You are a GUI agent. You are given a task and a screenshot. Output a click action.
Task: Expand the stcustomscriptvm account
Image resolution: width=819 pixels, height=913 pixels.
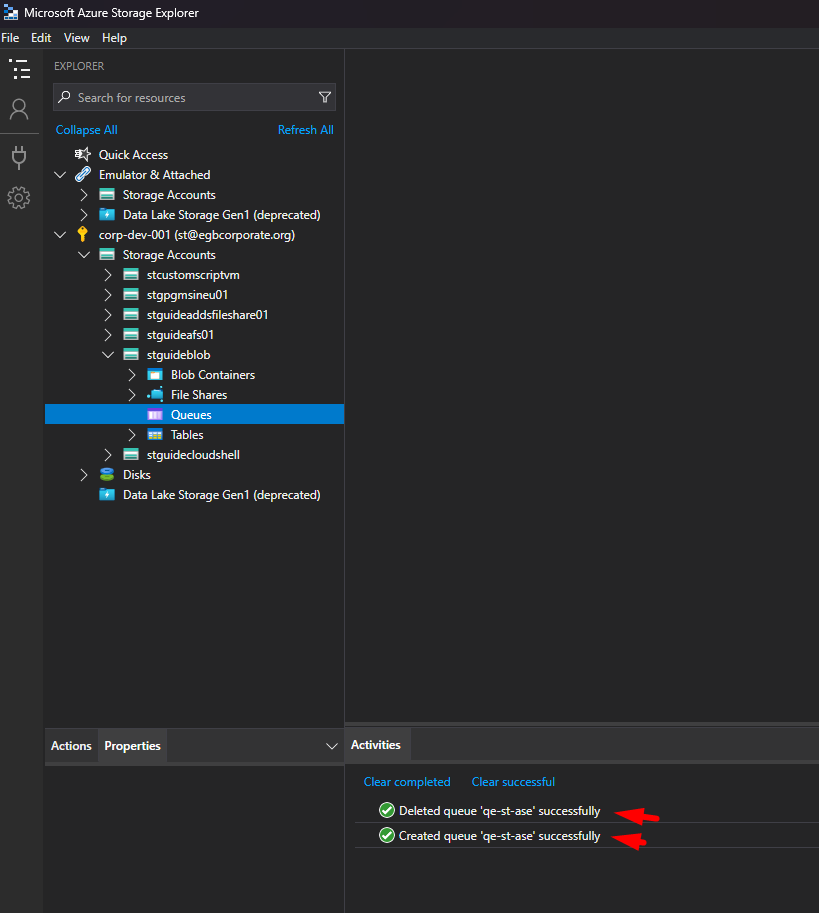[108, 274]
